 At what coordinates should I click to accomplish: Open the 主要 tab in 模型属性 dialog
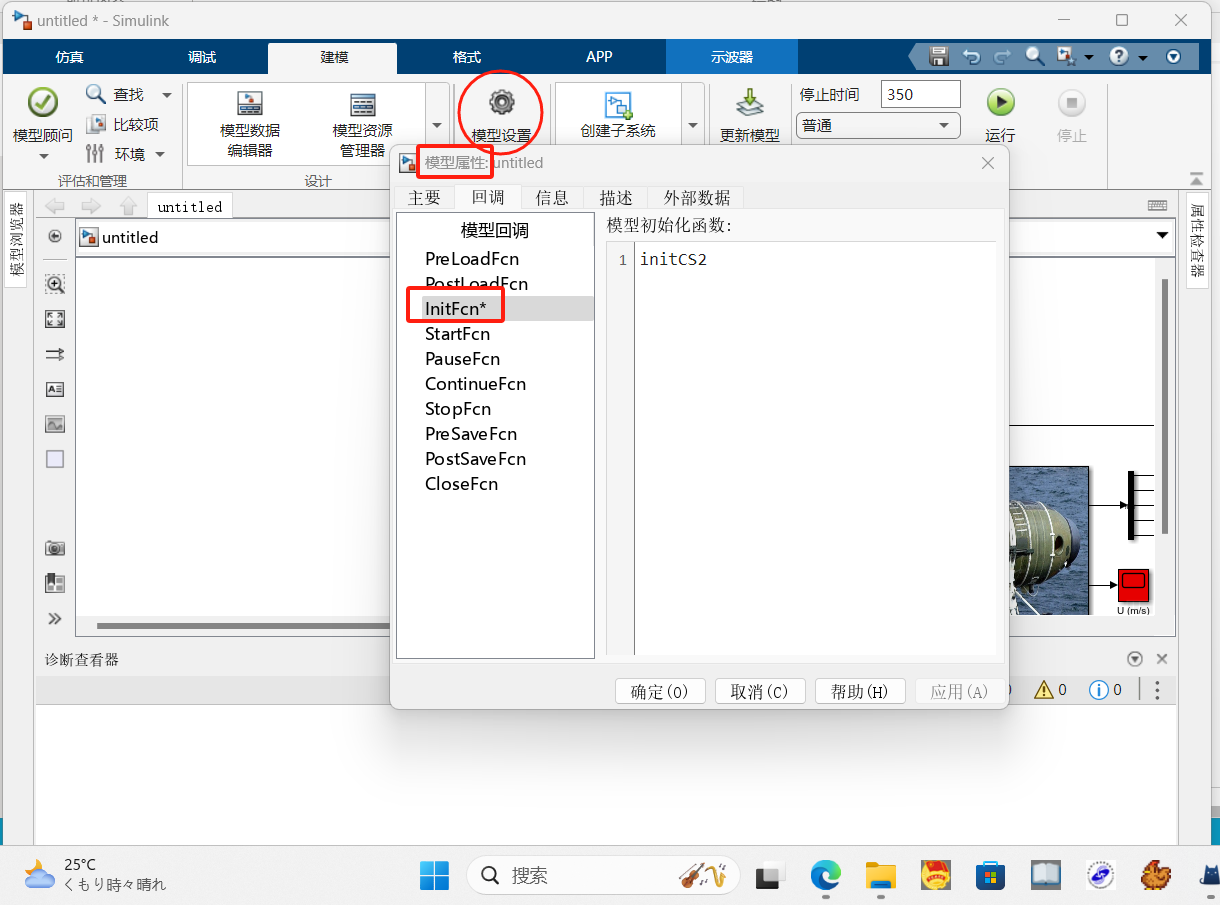(424, 197)
